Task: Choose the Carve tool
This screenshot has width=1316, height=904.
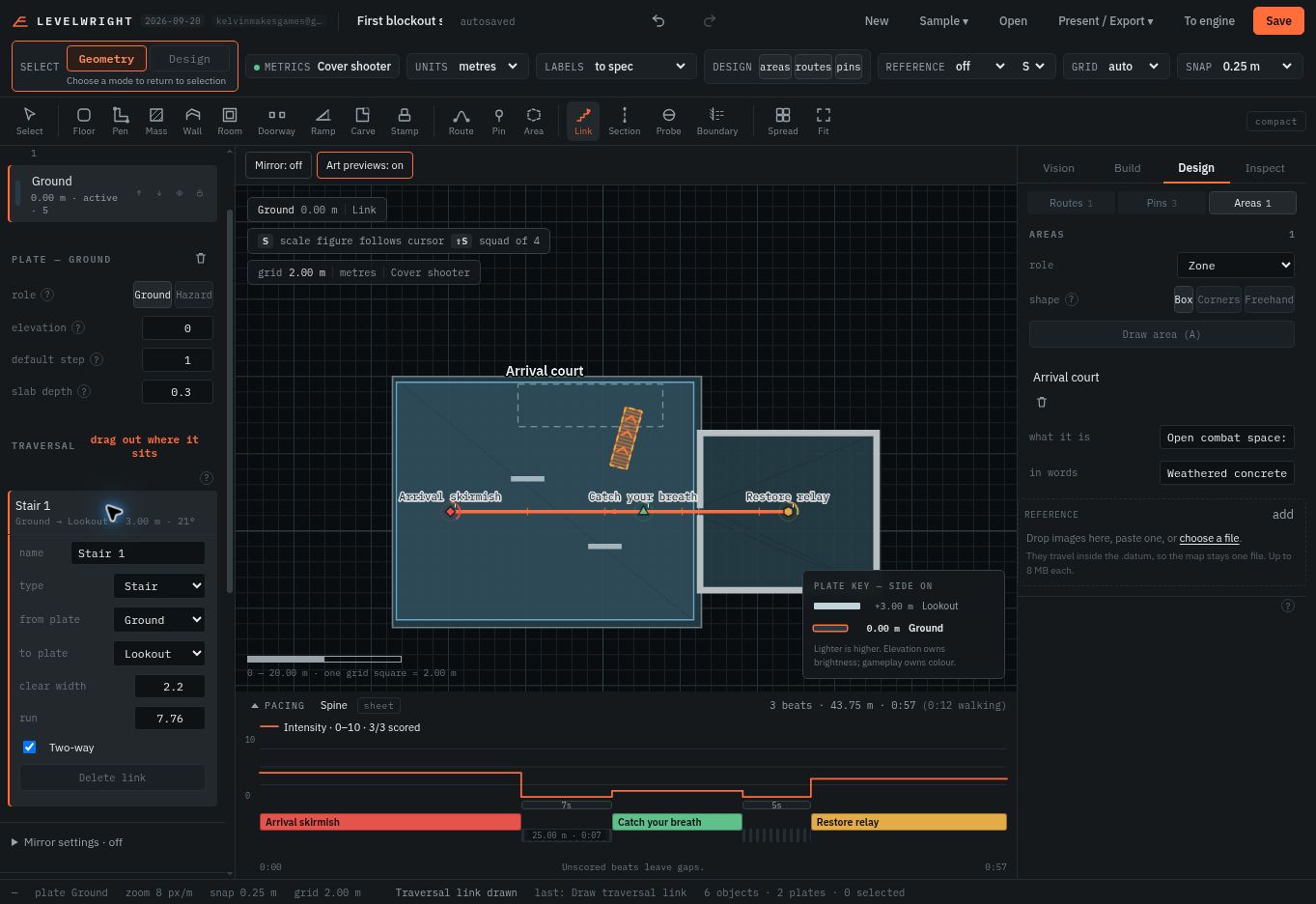Action: point(363,121)
